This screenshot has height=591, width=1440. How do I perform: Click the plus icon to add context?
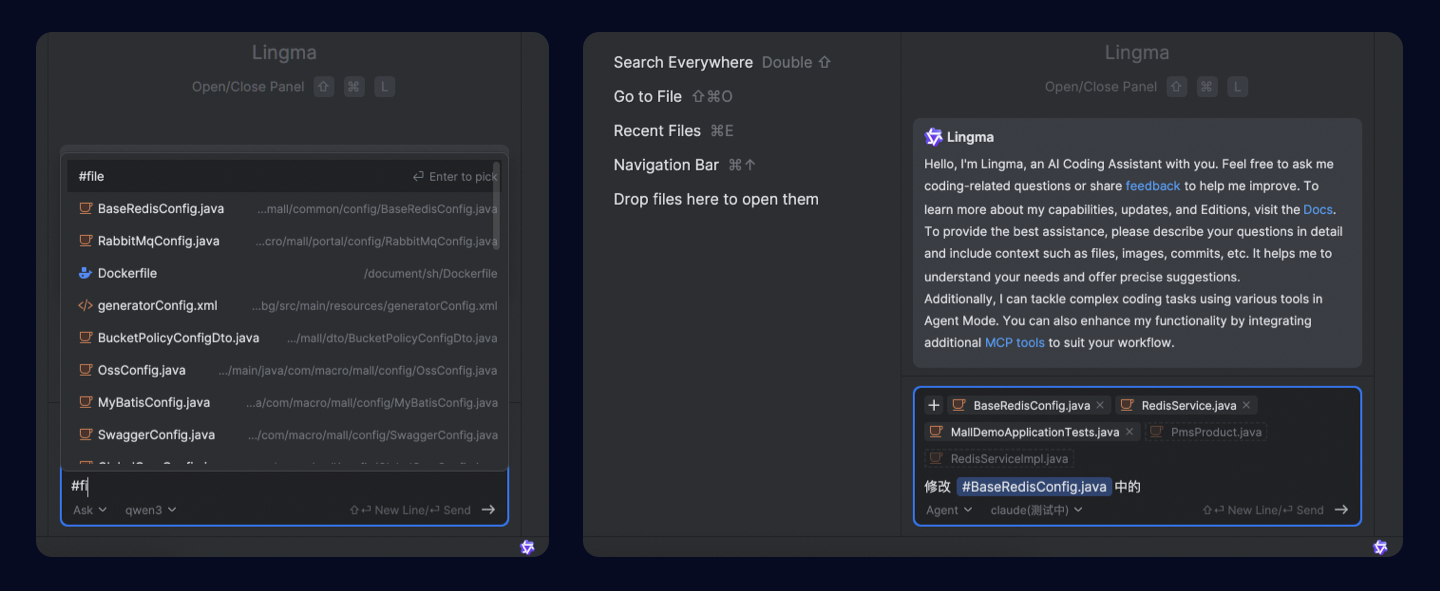[x=933, y=405]
